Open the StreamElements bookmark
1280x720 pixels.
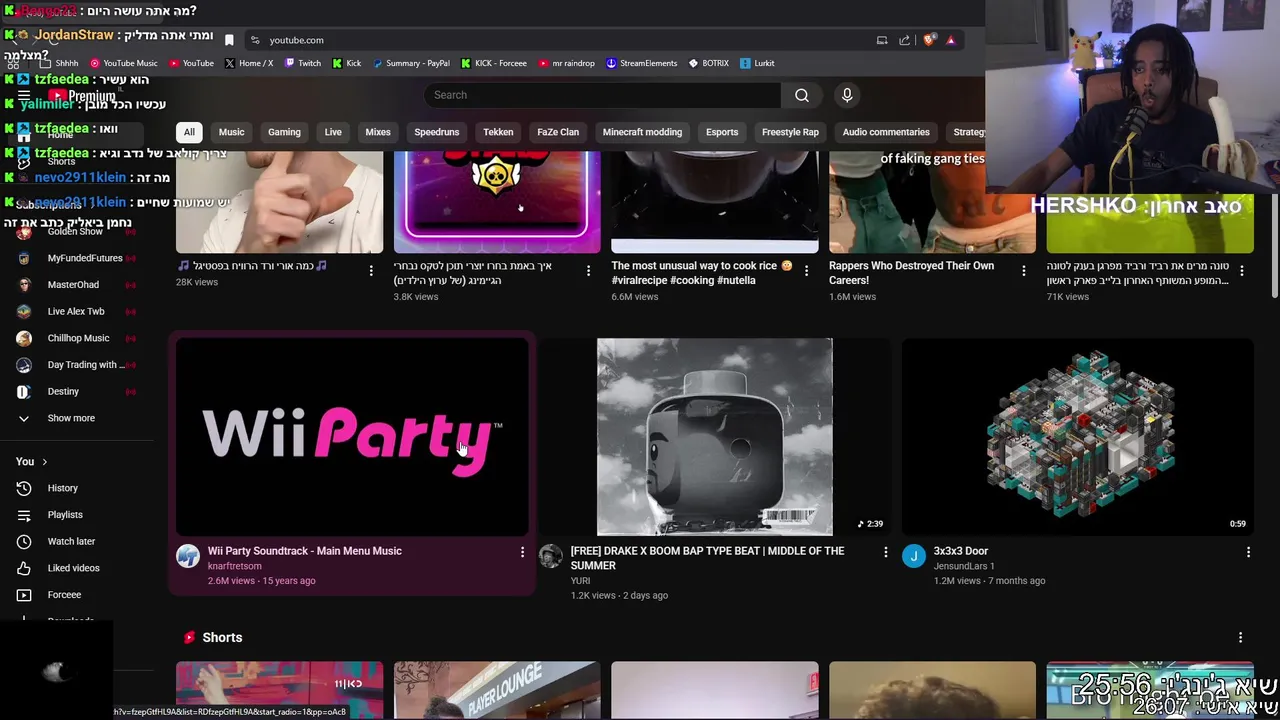641,63
